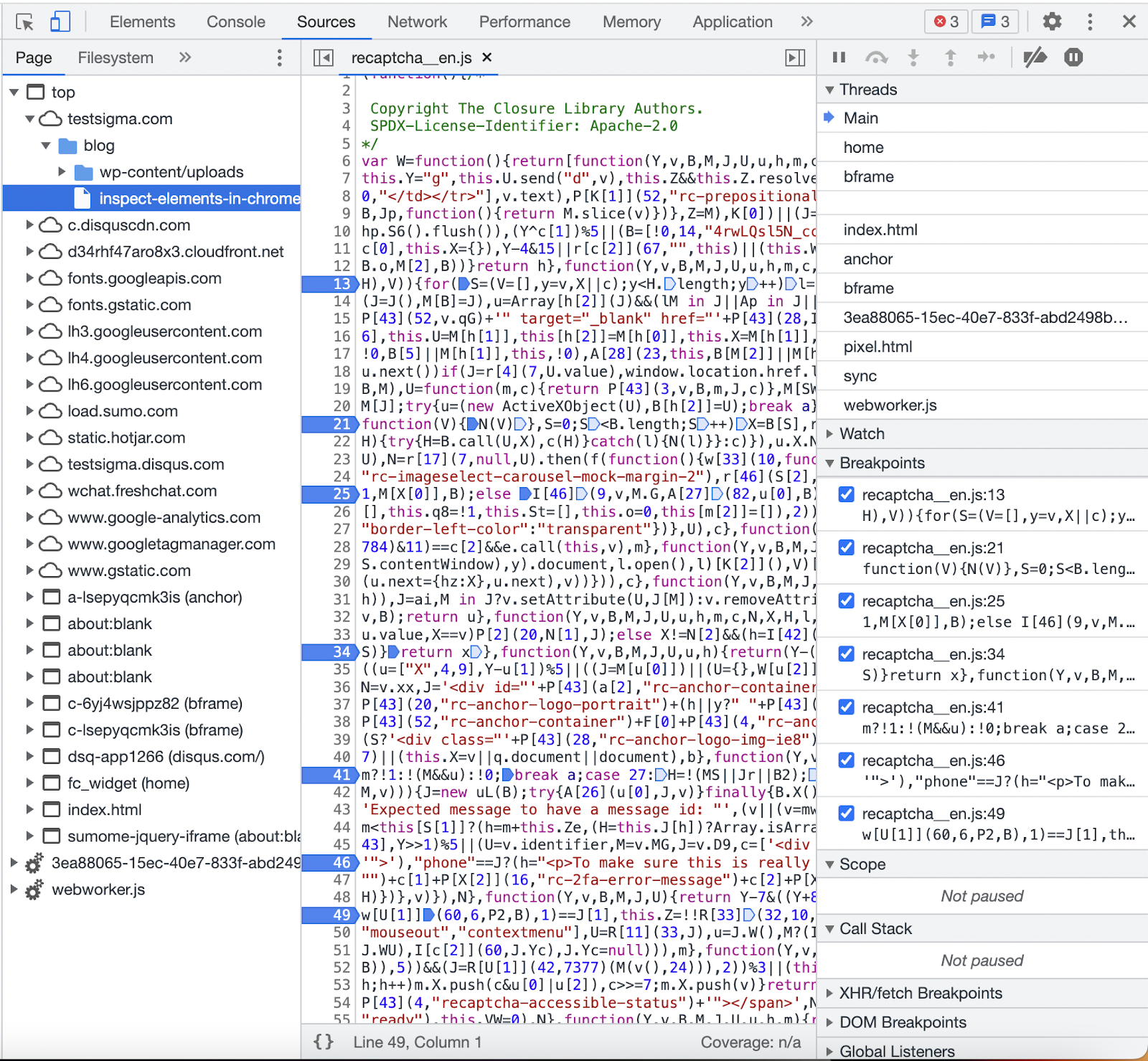Pretty print the source with braces icon

[x=324, y=1042]
